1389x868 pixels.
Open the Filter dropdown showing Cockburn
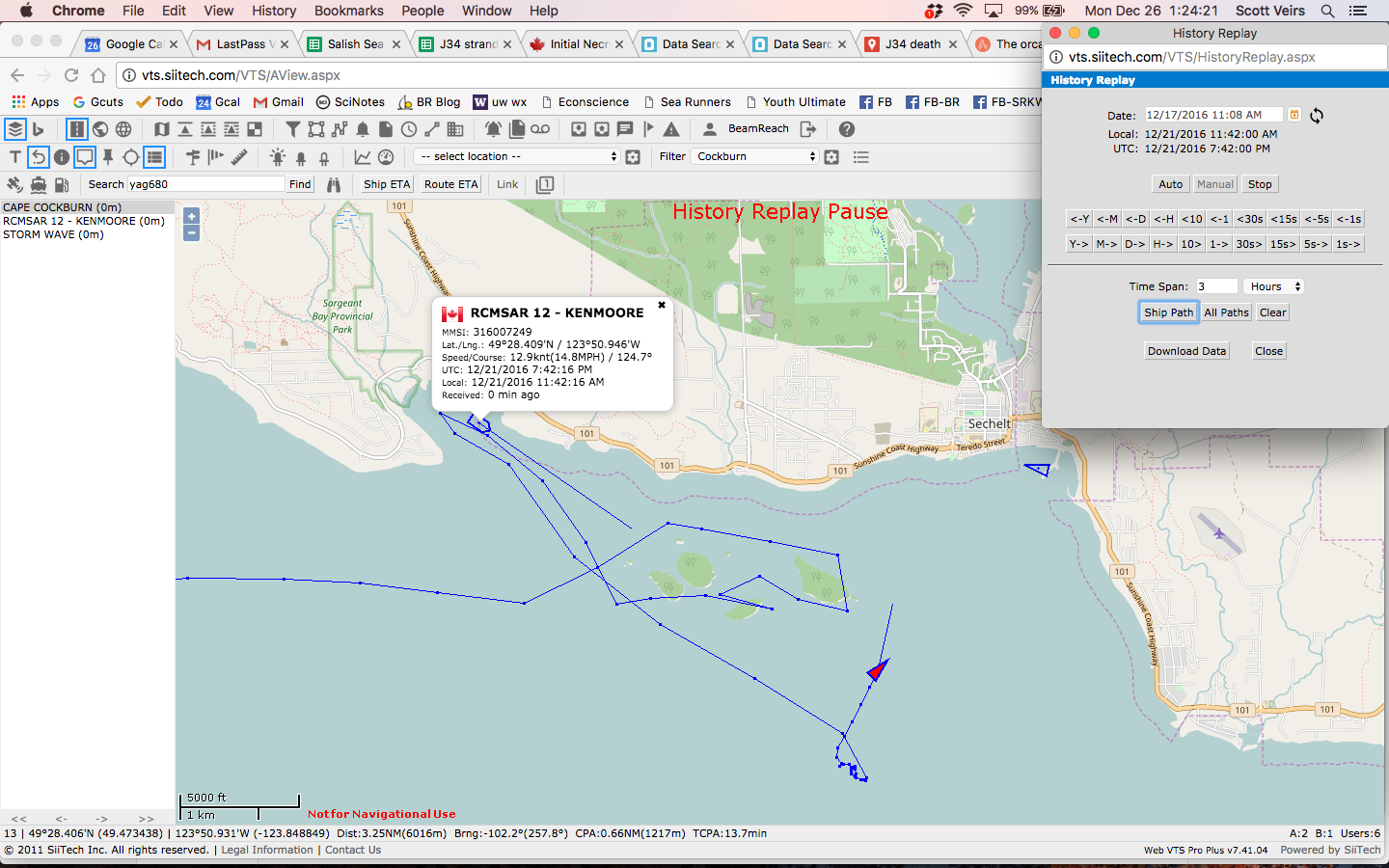(754, 156)
